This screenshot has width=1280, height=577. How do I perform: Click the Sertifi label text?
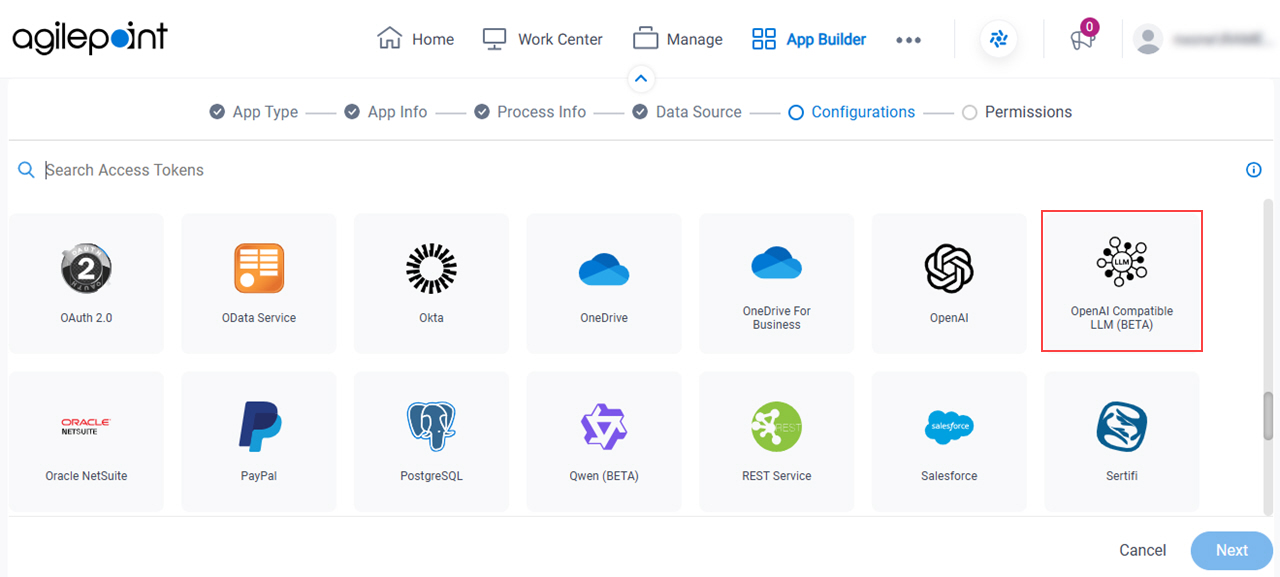click(1122, 476)
